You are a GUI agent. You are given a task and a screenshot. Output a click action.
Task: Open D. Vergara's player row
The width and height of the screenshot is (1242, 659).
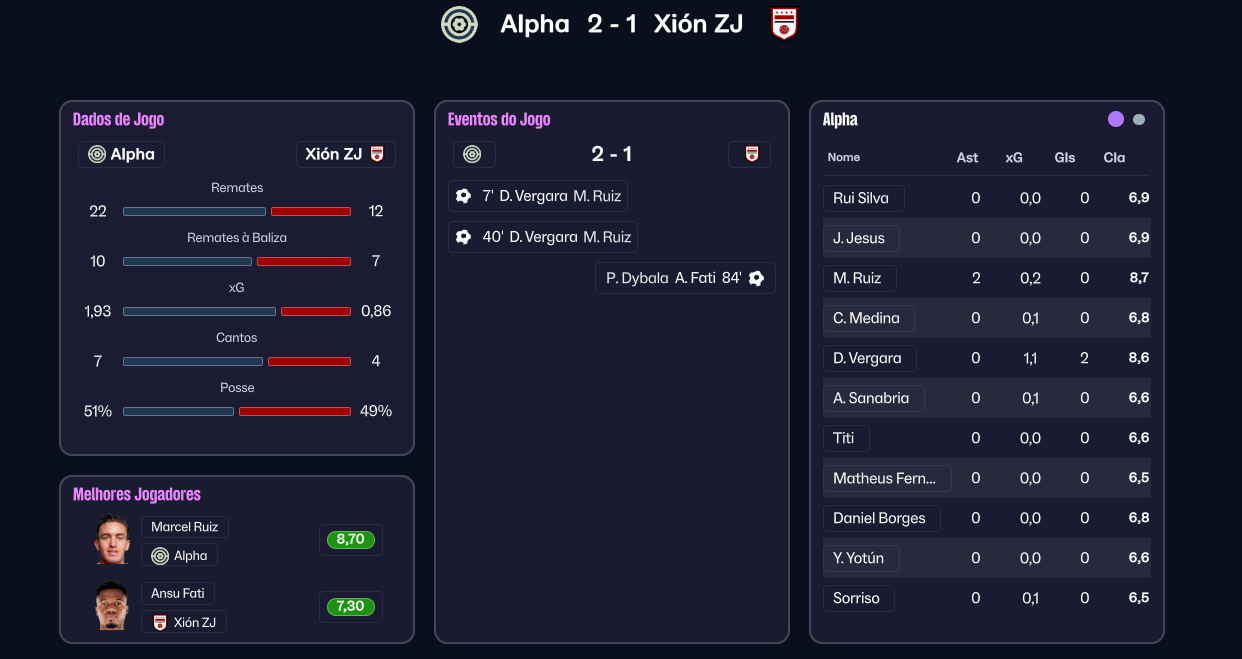pyautogui.click(x=867, y=358)
